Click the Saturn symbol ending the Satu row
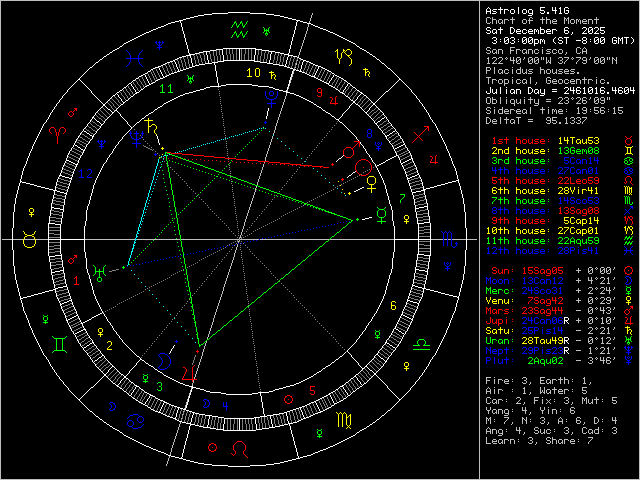This screenshot has height=480, width=640. pyautogui.click(x=628, y=331)
